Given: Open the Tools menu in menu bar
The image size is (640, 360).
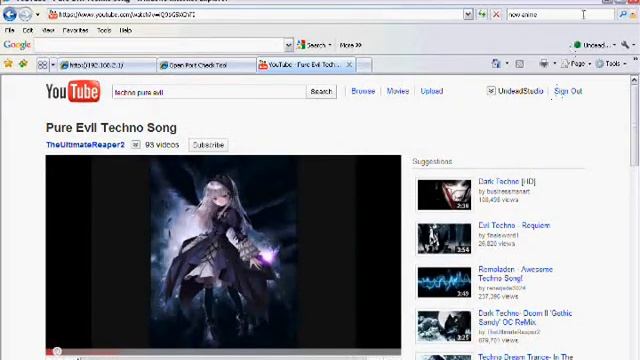Looking at the screenshot, I should coord(104,30).
